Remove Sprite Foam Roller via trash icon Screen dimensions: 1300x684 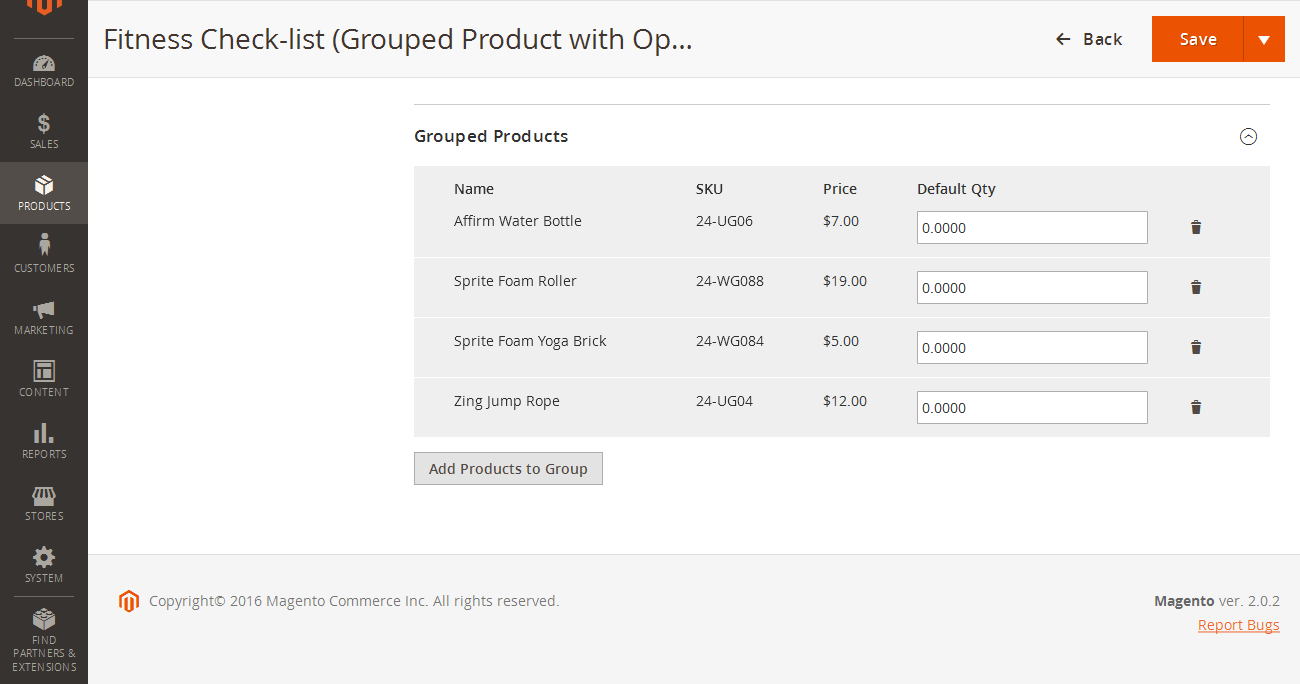pos(1195,287)
